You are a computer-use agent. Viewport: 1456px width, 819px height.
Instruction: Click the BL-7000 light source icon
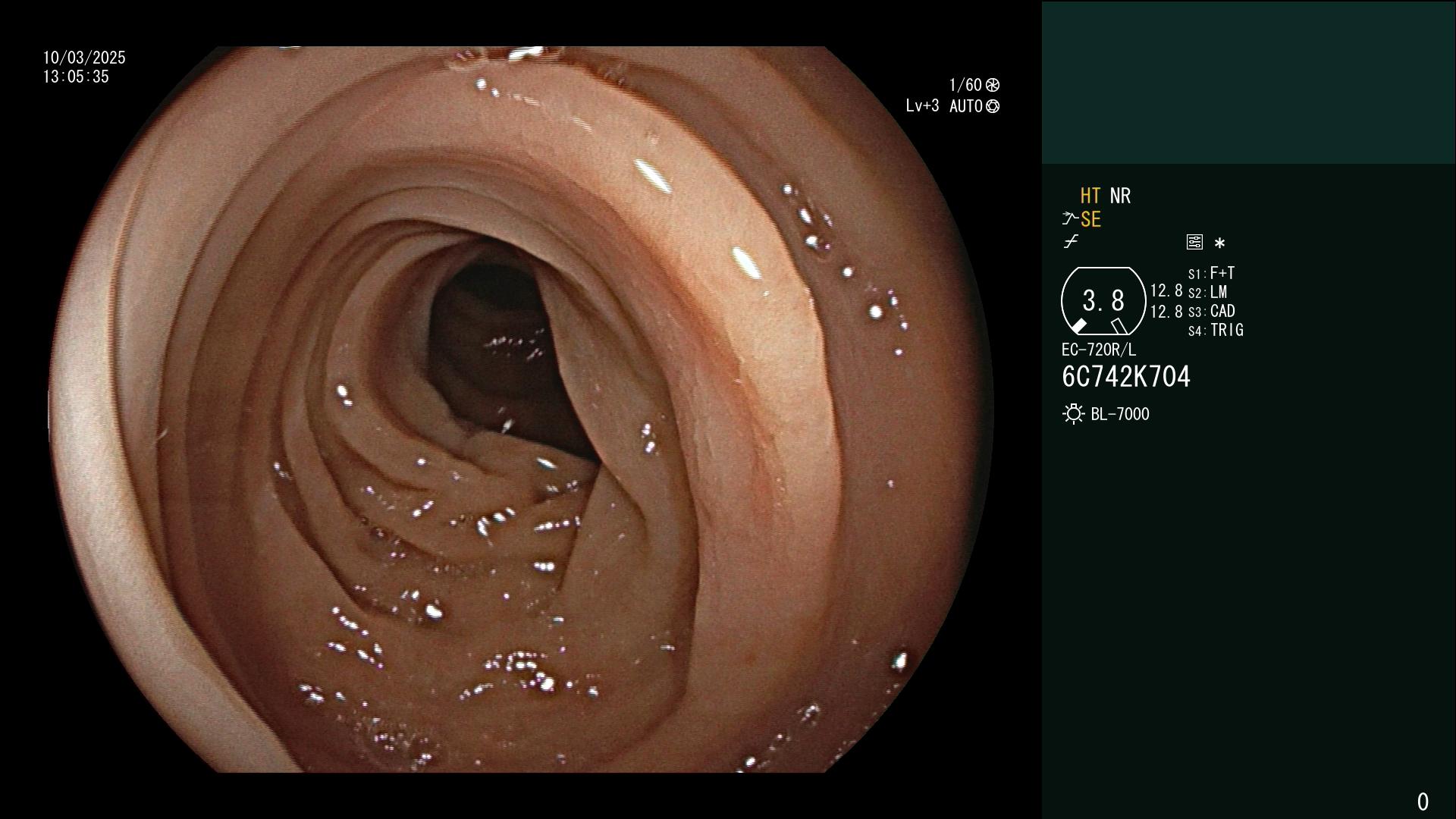(x=1073, y=414)
